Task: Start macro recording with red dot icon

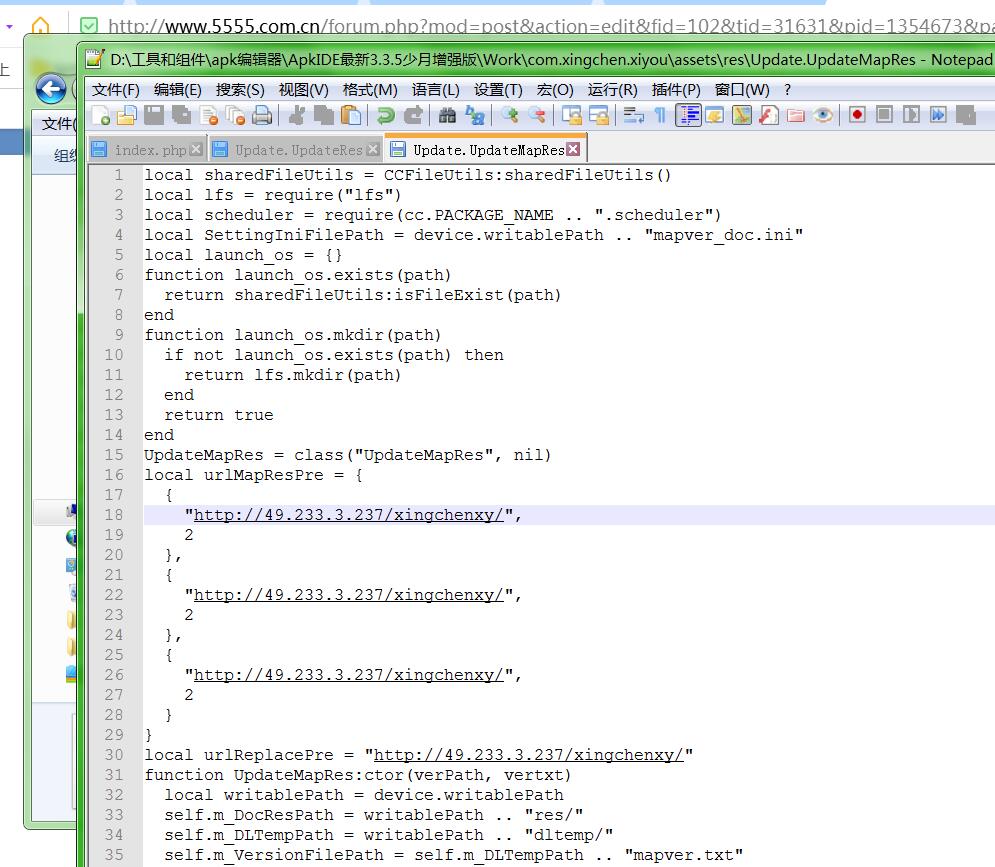Action: coord(857,116)
